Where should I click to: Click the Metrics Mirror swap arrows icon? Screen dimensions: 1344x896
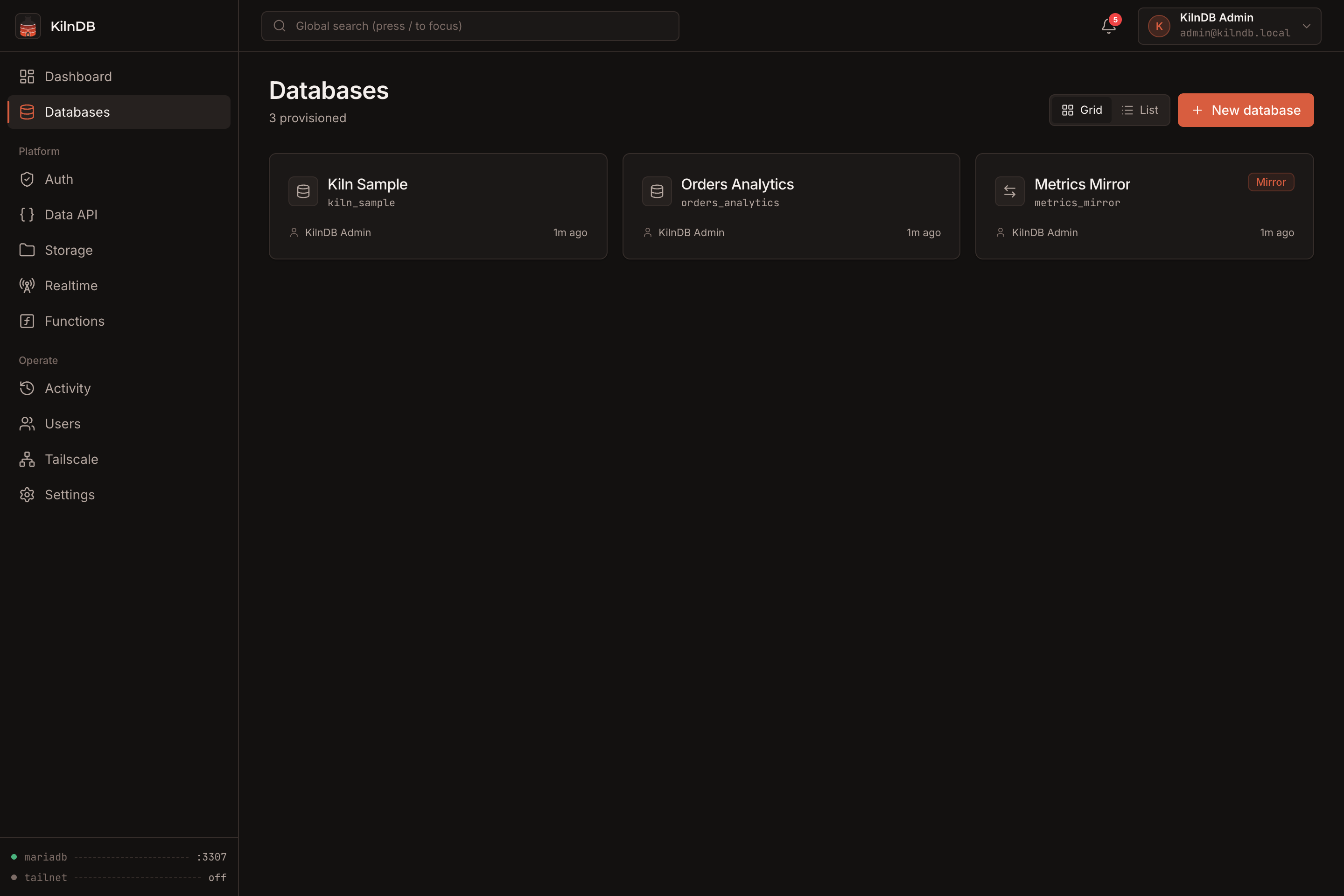click(1010, 191)
